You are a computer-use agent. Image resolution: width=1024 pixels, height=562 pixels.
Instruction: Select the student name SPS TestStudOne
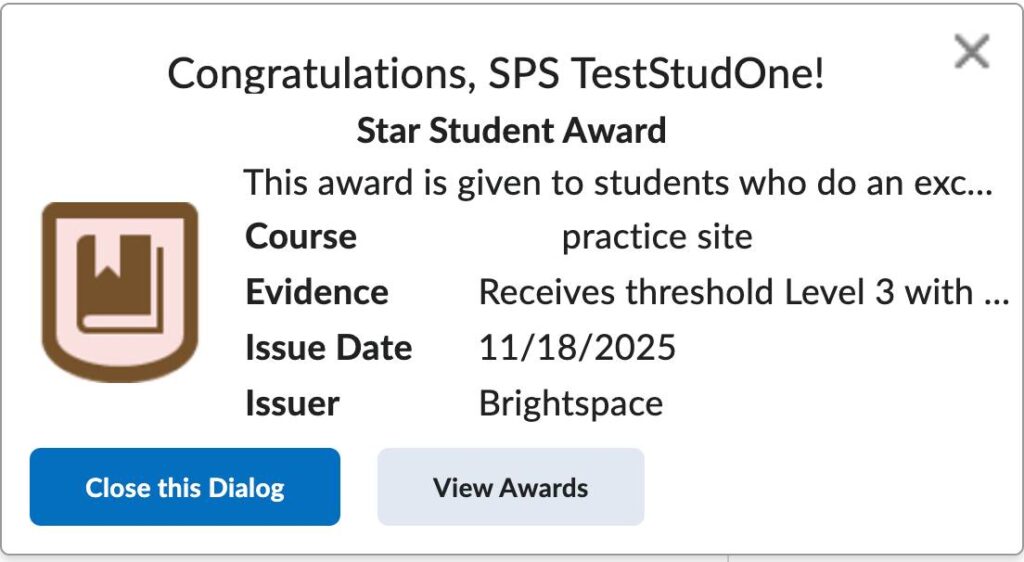click(x=656, y=74)
